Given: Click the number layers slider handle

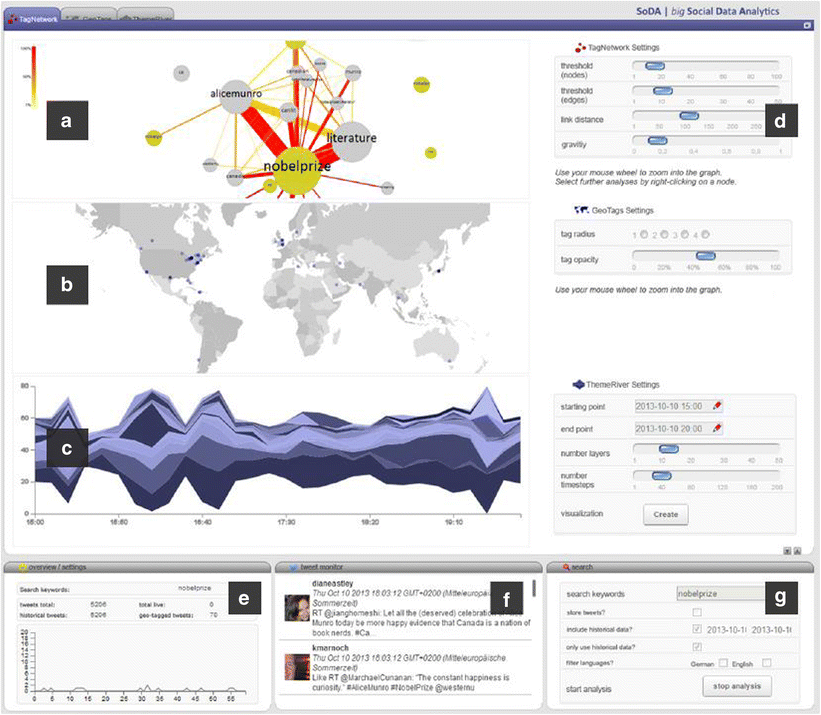Looking at the screenshot, I should pyautogui.click(x=669, y=449).
